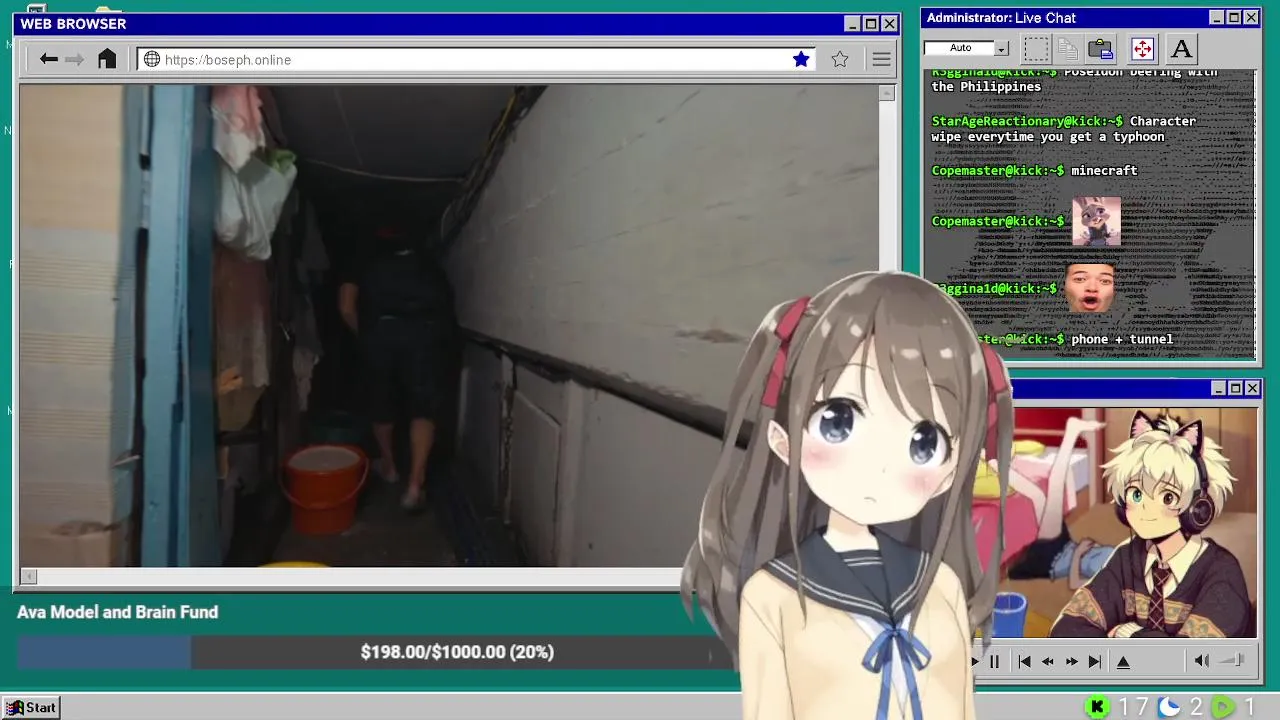Click chat message 'minecraft'
Screen dimensions: 1280x720
point(1104,170)
